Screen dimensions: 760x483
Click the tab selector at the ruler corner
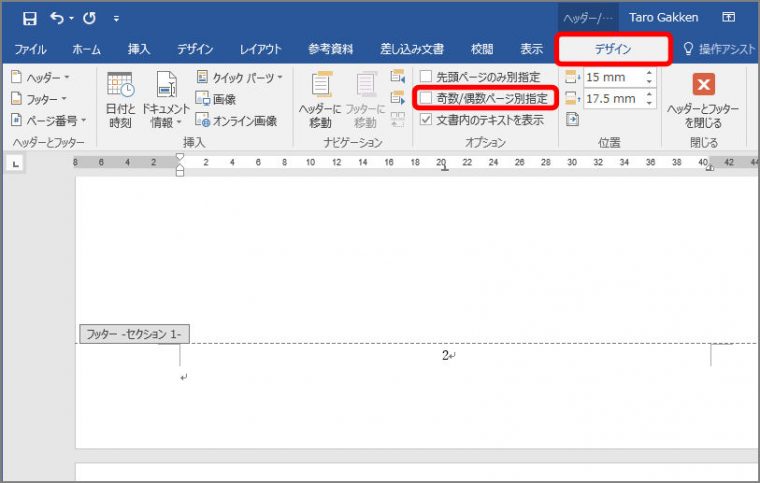click(x=16, y=164)
